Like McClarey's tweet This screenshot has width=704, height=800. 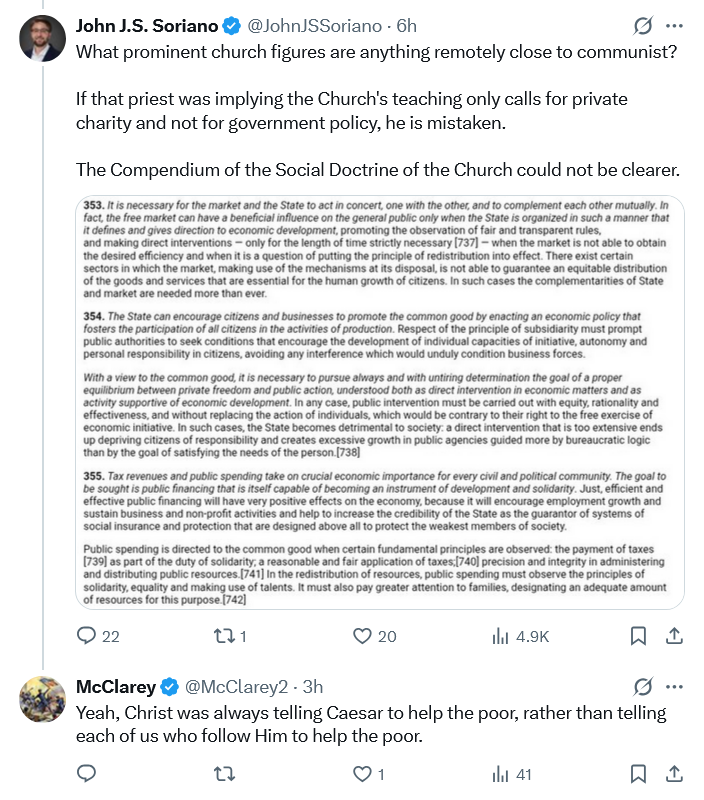[x=364, y=773]
